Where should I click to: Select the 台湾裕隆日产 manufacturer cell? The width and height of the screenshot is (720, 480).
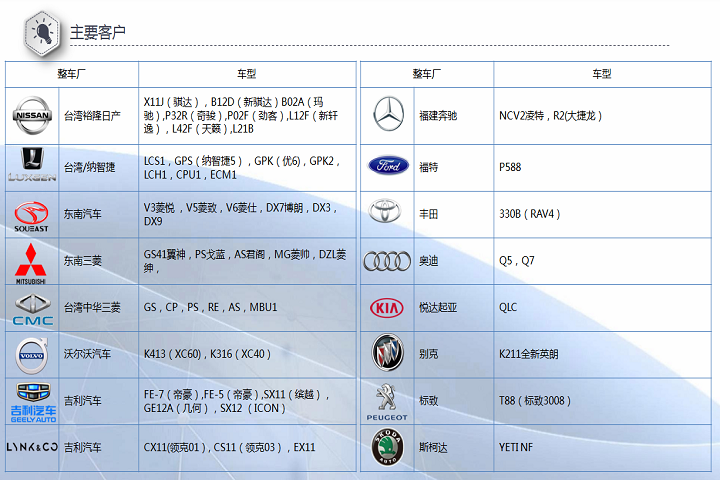click(x=92, y=116)
